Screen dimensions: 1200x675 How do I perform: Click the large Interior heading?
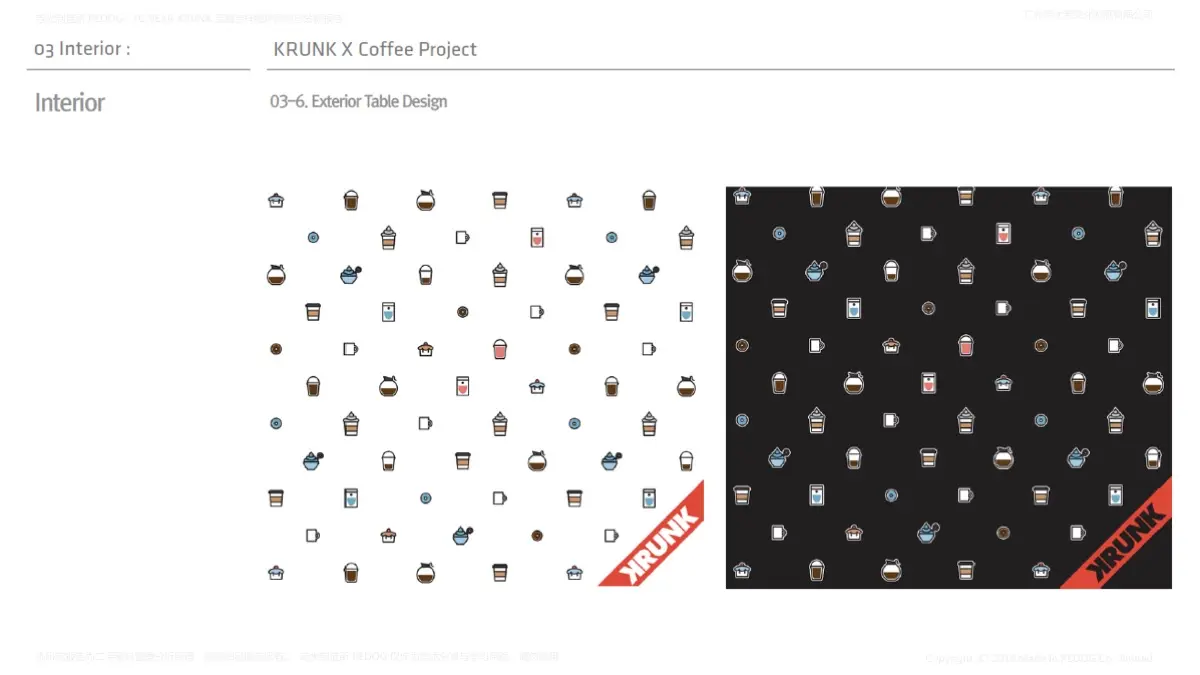tap(70, 102)
